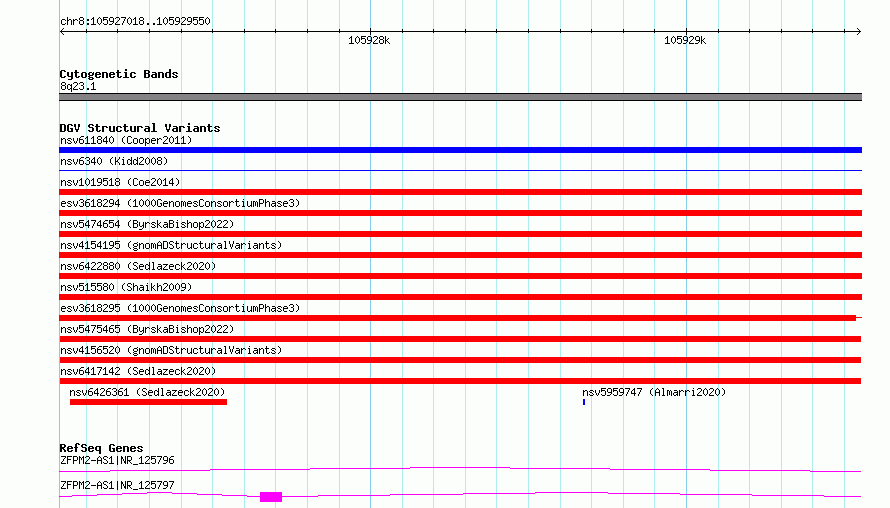Screen dimensions: 890x508
Task: Click the tiny blue nsv5959747 variant marker
Action: (x=583, y=402)
